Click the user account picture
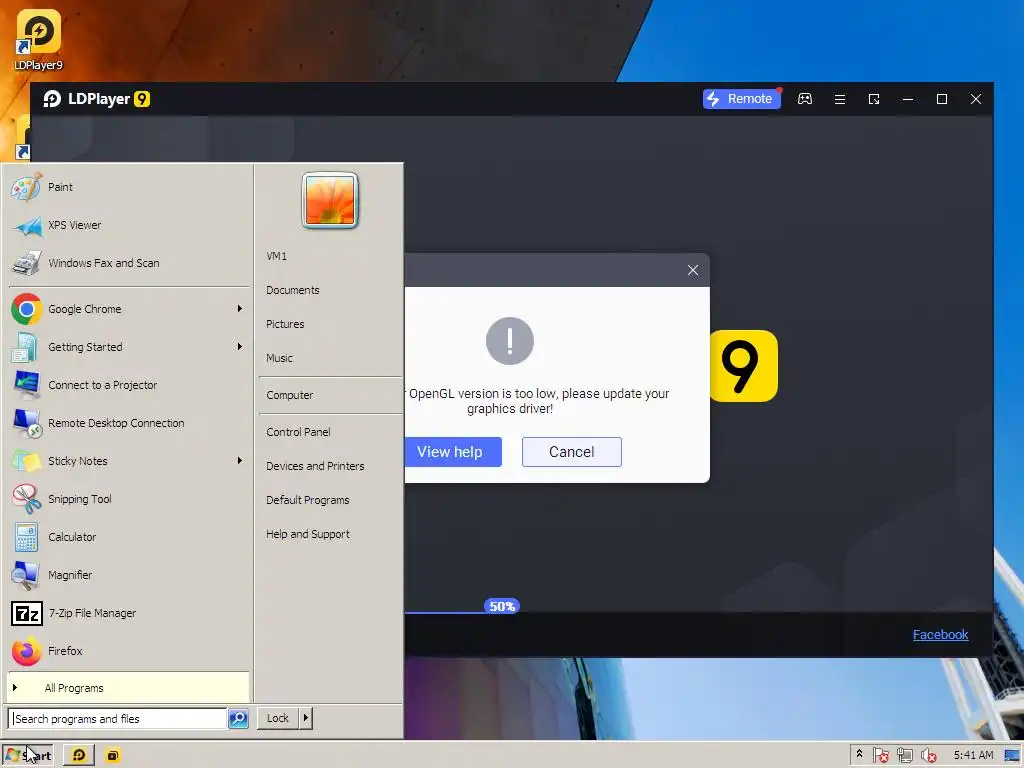This screenshot has width=1024, height=768. coord(330,200)
